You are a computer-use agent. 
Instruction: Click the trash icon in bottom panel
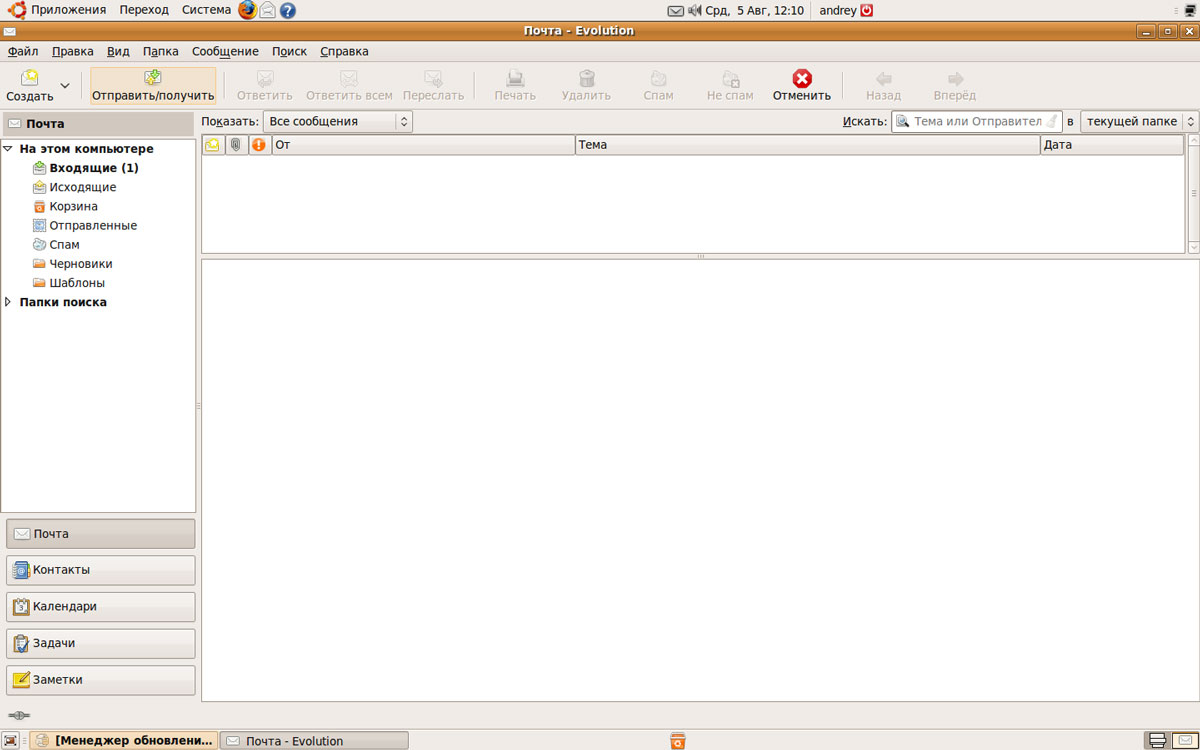[x=678, y=741]
